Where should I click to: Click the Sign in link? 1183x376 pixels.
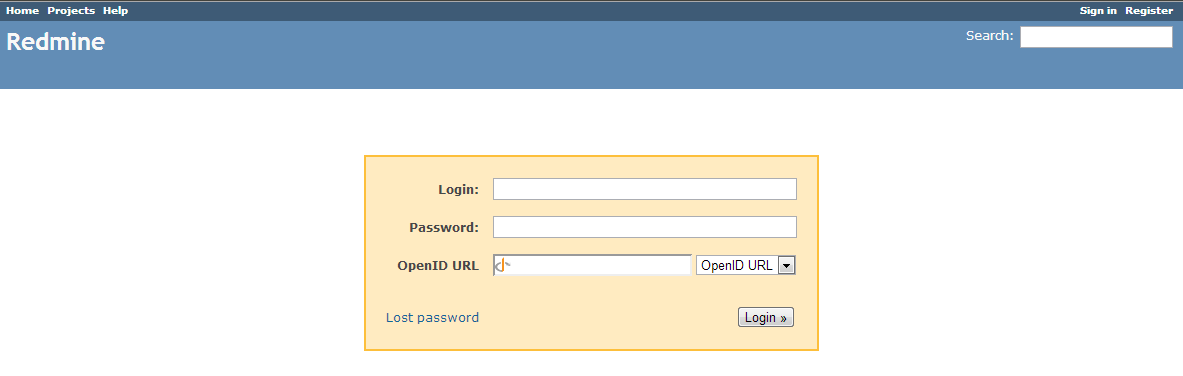pos(1098,11)
